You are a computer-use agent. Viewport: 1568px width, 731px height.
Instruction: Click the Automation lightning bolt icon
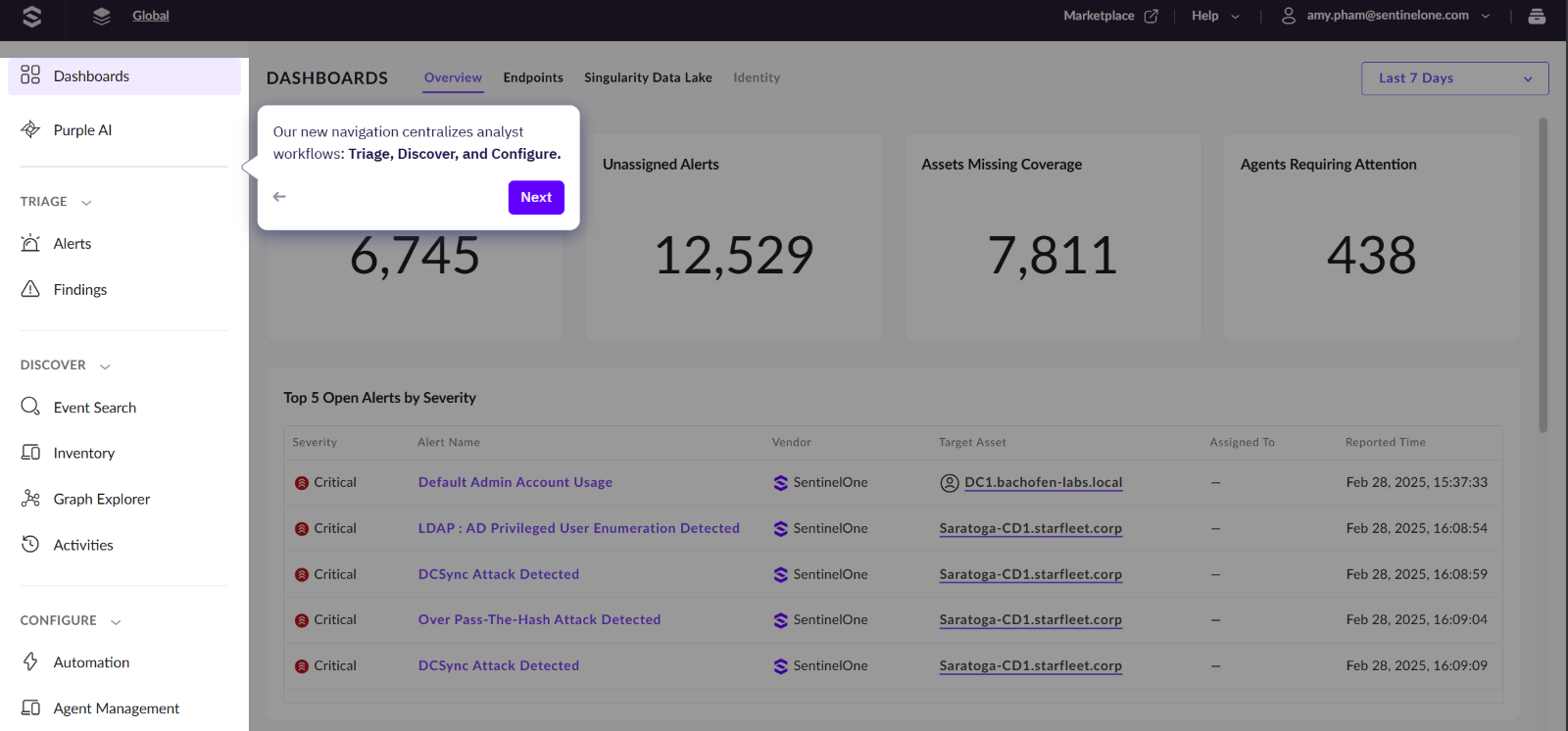[x=30, y=661]
